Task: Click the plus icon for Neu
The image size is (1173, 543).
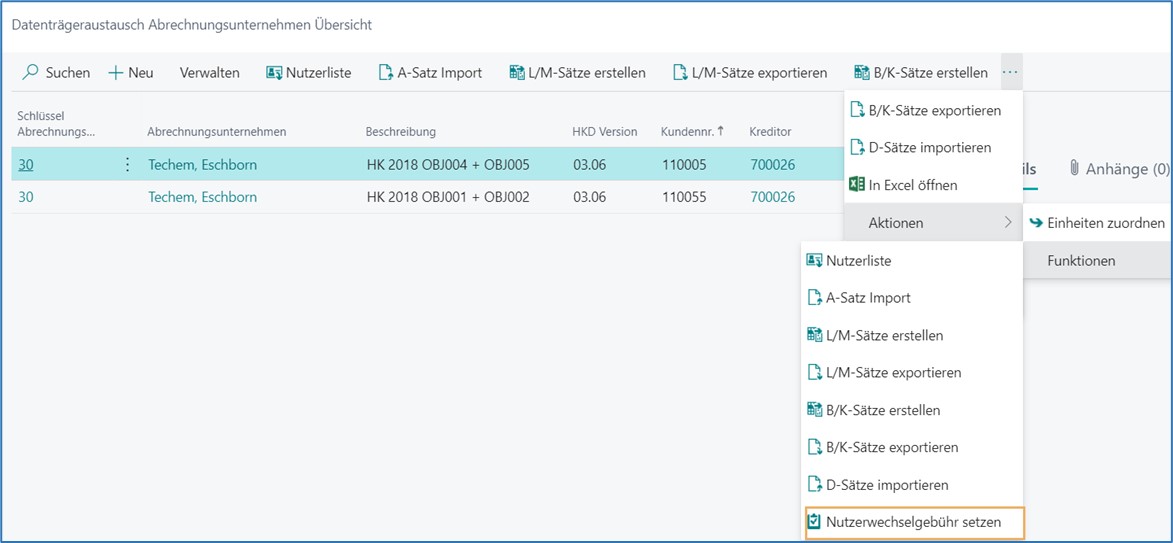Action: pos(116,73)
